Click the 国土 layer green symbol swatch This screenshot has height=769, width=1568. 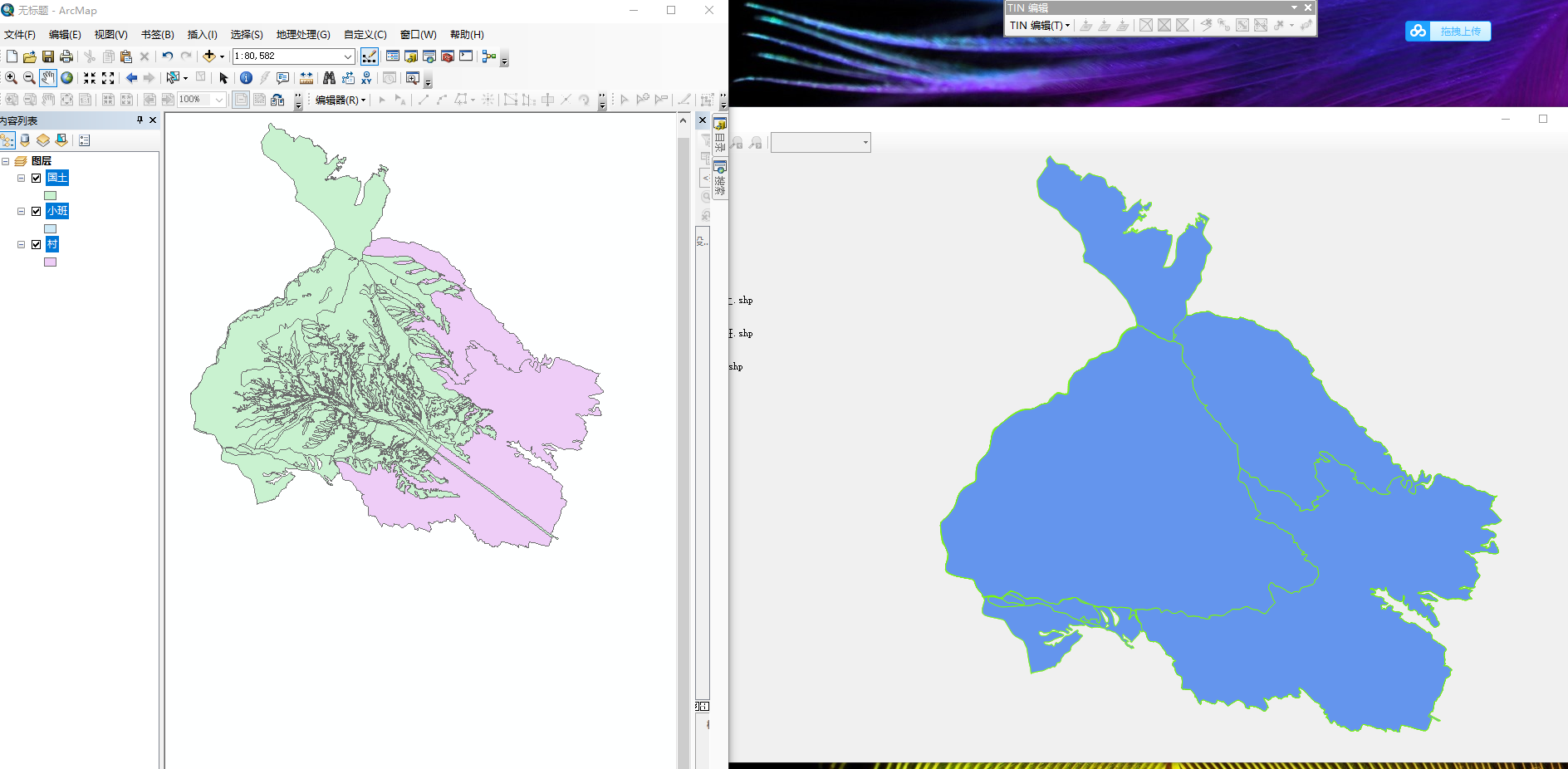click(x=50, y=195)
